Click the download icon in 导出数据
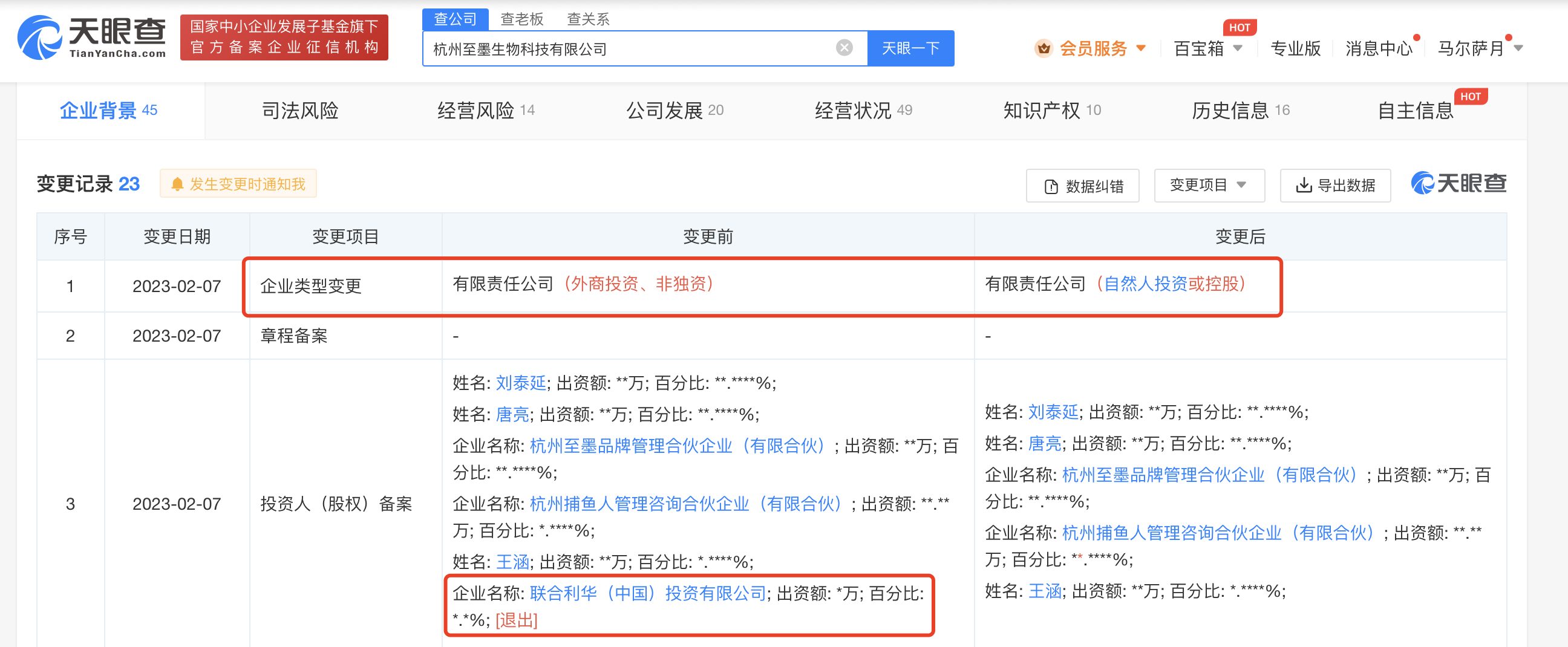The image size is (1568, 647). point(1303,185)
